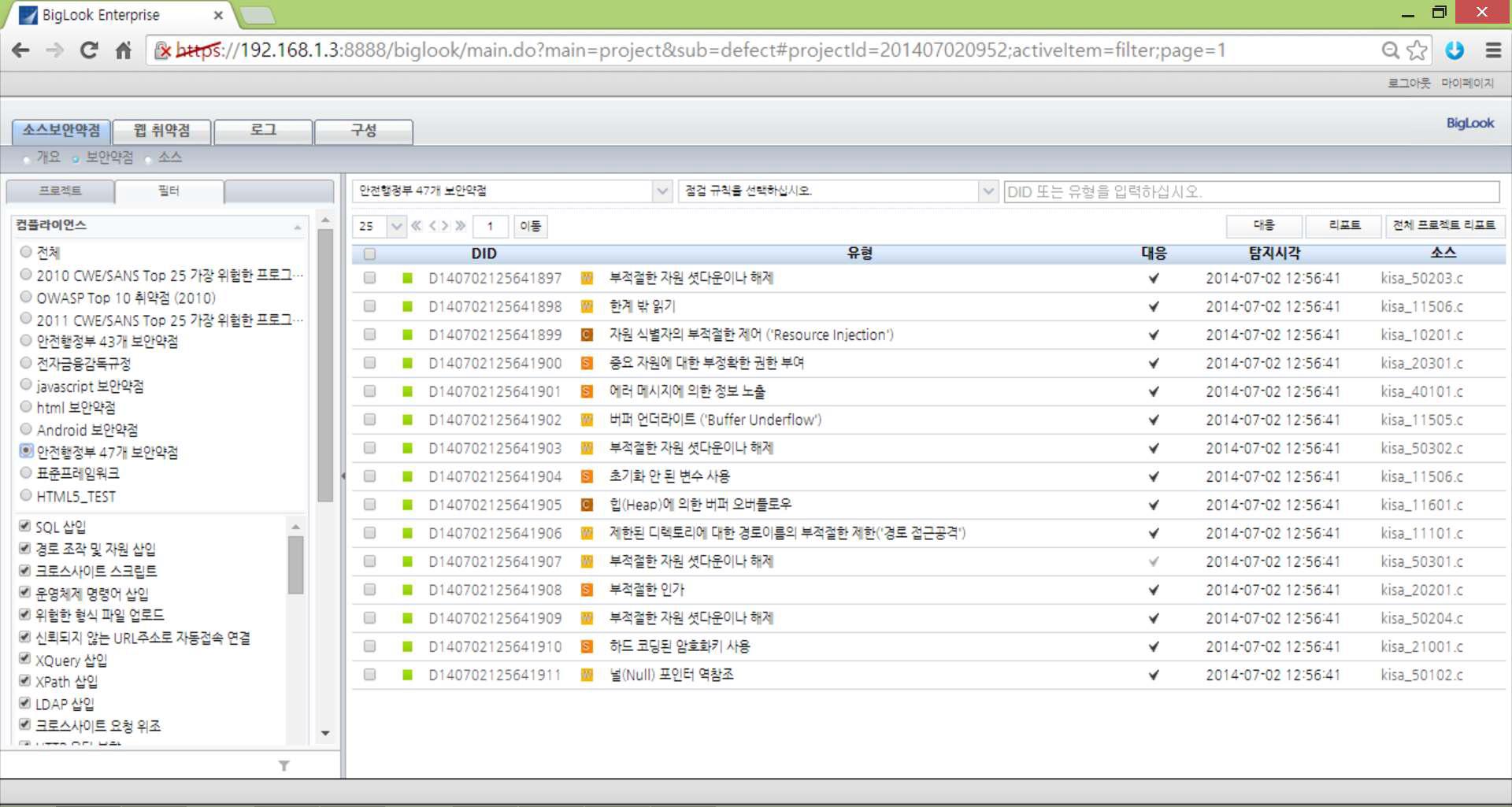Uncheck the 크로스사이트 스크립트 checkbox
This screenshot has width=1512, height=807.
(x=24, y=570)
